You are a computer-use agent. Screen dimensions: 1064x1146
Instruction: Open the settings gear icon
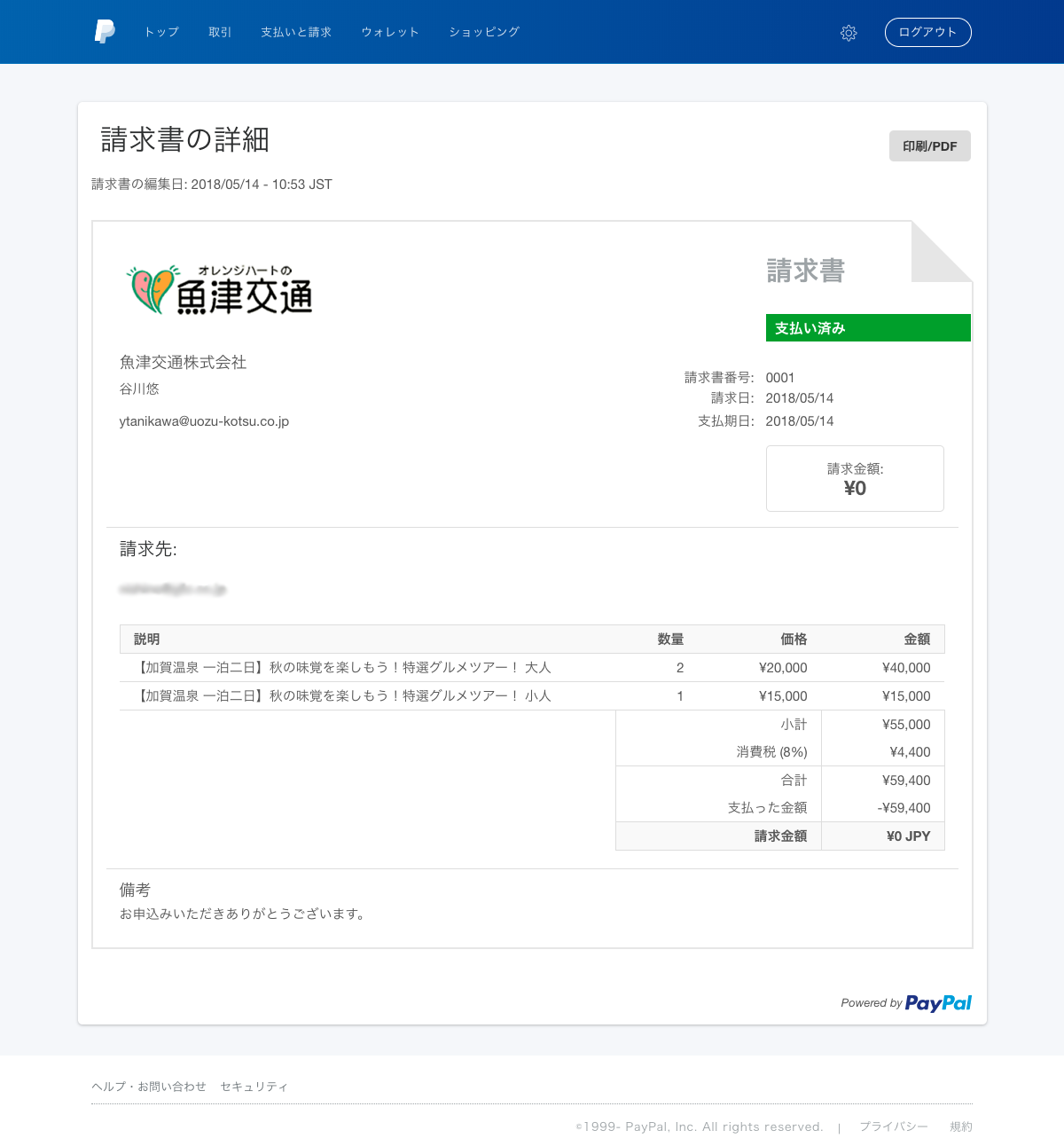(x=849, y=33)
